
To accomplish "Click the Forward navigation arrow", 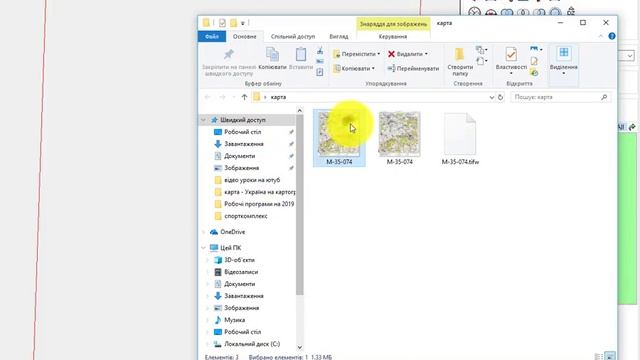I will (222, 97).
